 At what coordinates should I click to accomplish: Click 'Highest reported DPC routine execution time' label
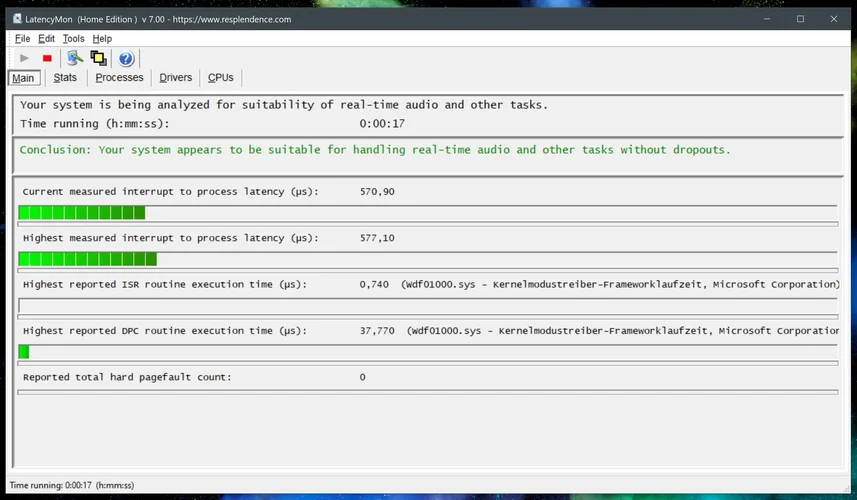click(165, 331)
